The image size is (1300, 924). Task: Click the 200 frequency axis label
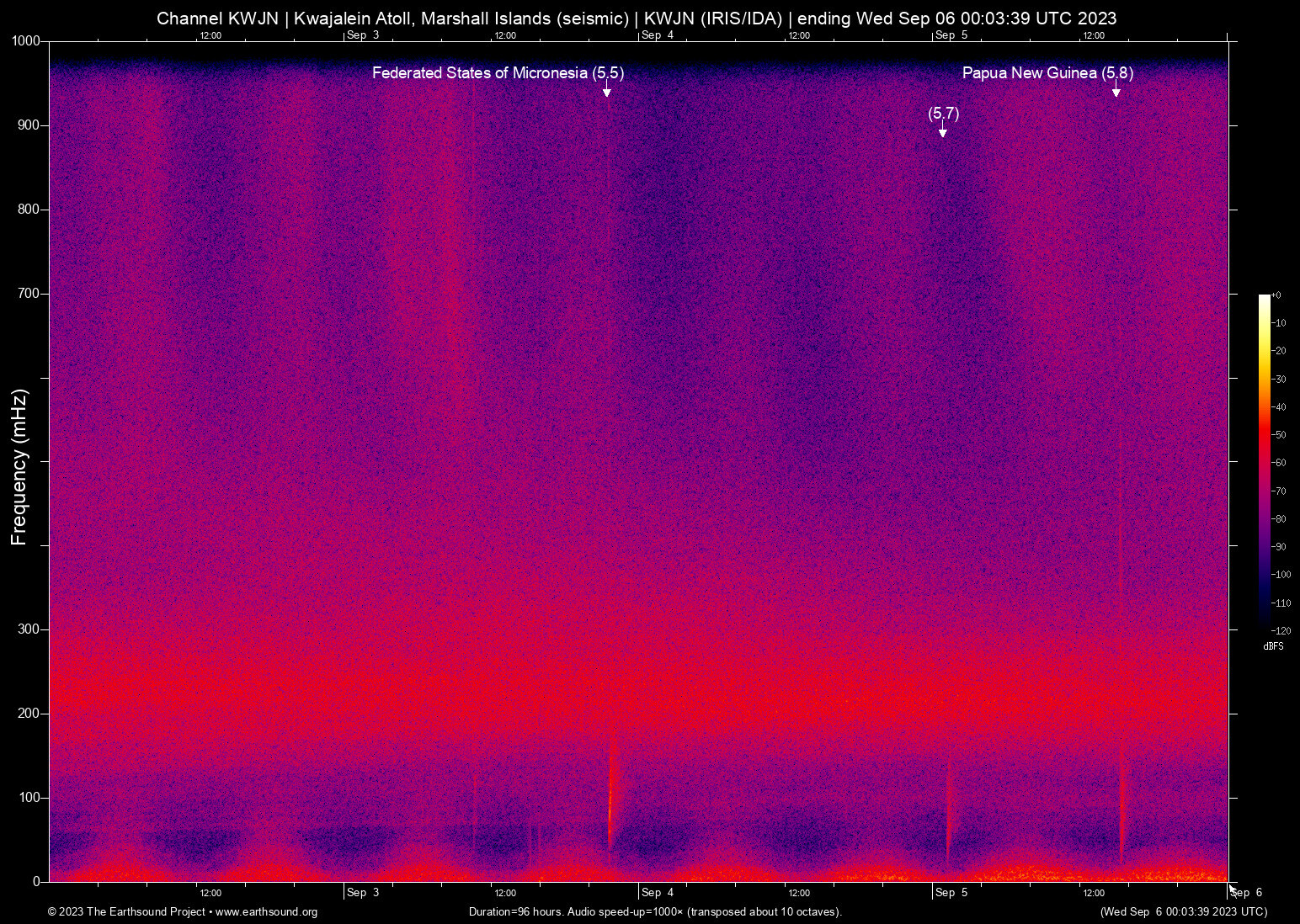point(29,714)
